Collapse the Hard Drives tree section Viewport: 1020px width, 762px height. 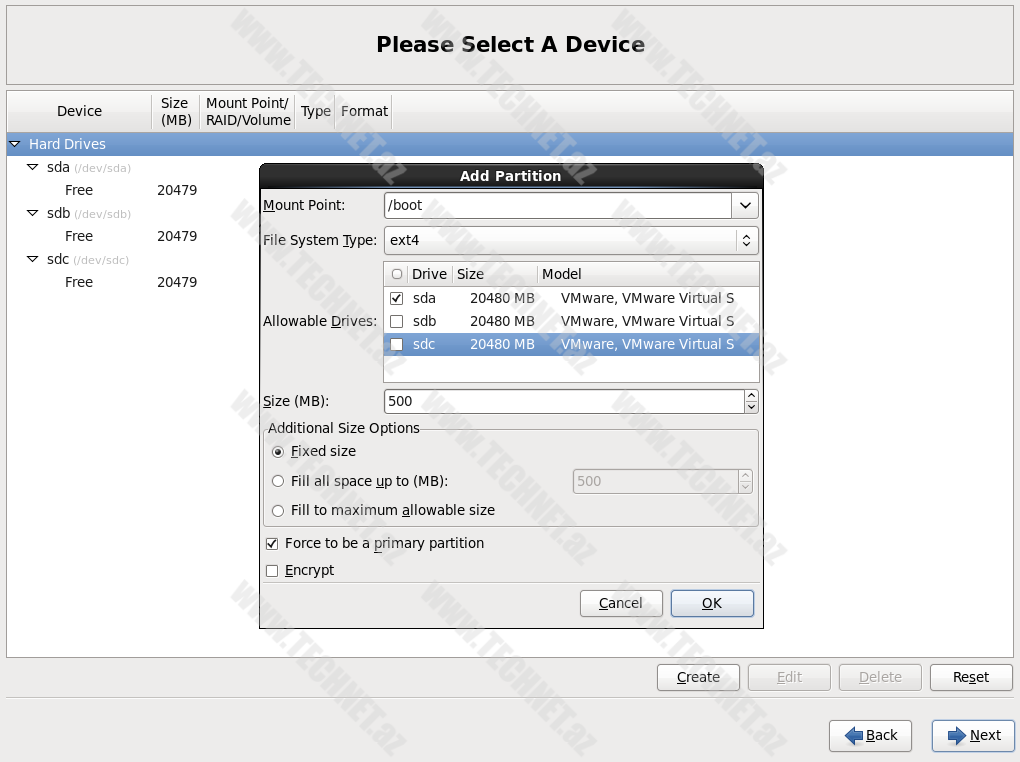(x=15, y=144)
